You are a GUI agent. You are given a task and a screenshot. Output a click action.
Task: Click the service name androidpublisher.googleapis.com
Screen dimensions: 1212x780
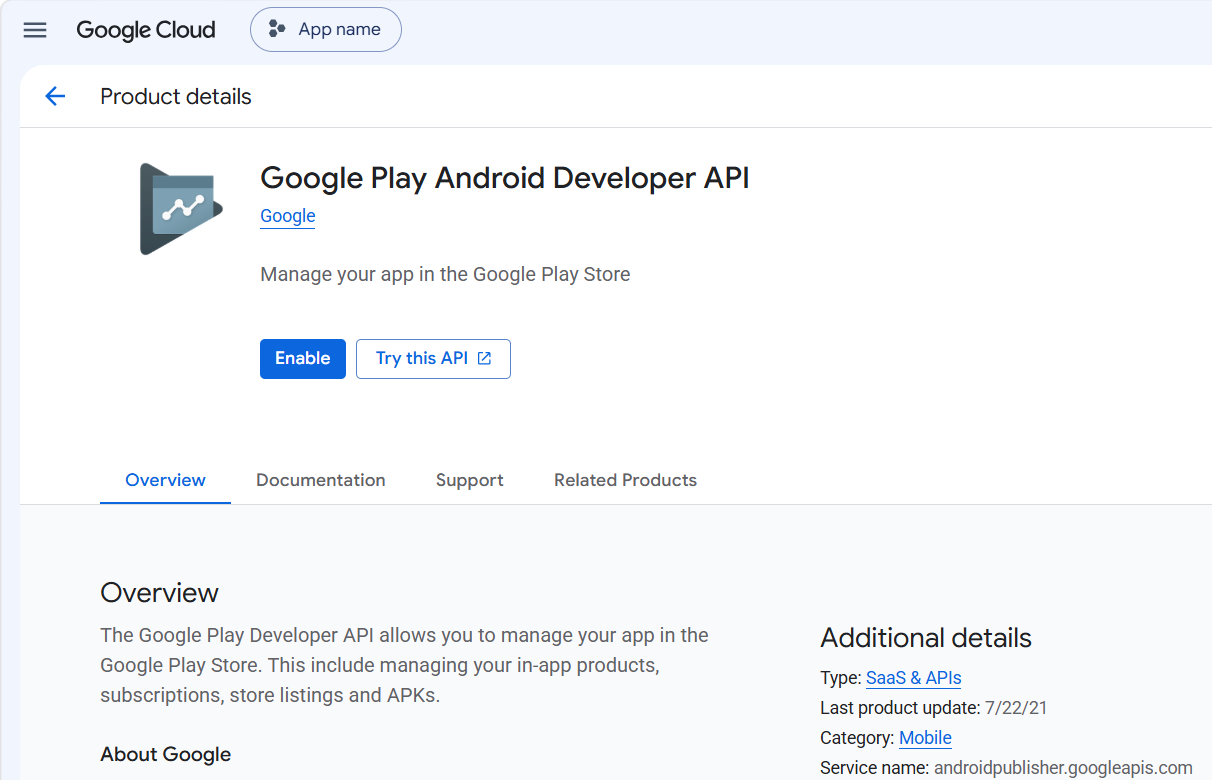click(x=1063, y=768)
